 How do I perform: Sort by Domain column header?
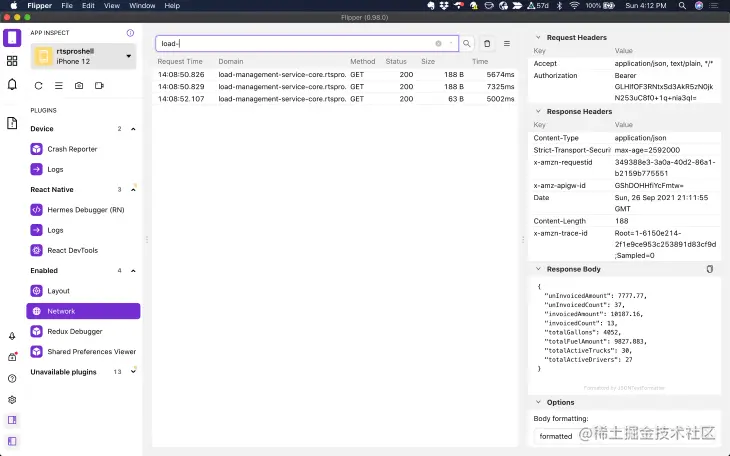click(231, 61)
